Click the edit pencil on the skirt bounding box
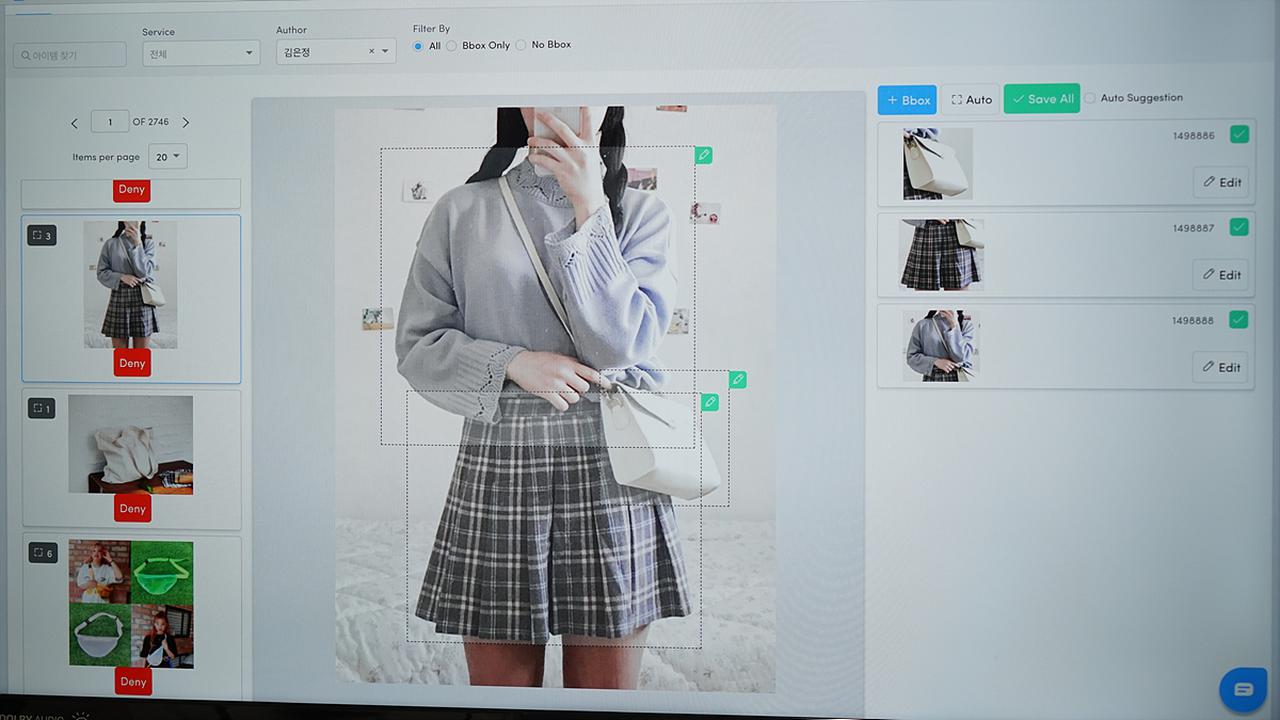This screenshot has width=1280, height=720. pos(710,402)
